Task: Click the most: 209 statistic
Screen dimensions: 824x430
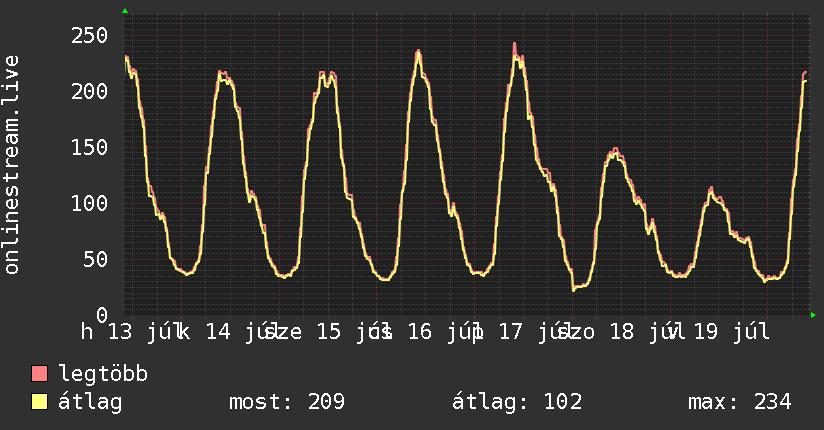Action: (287, 402)
